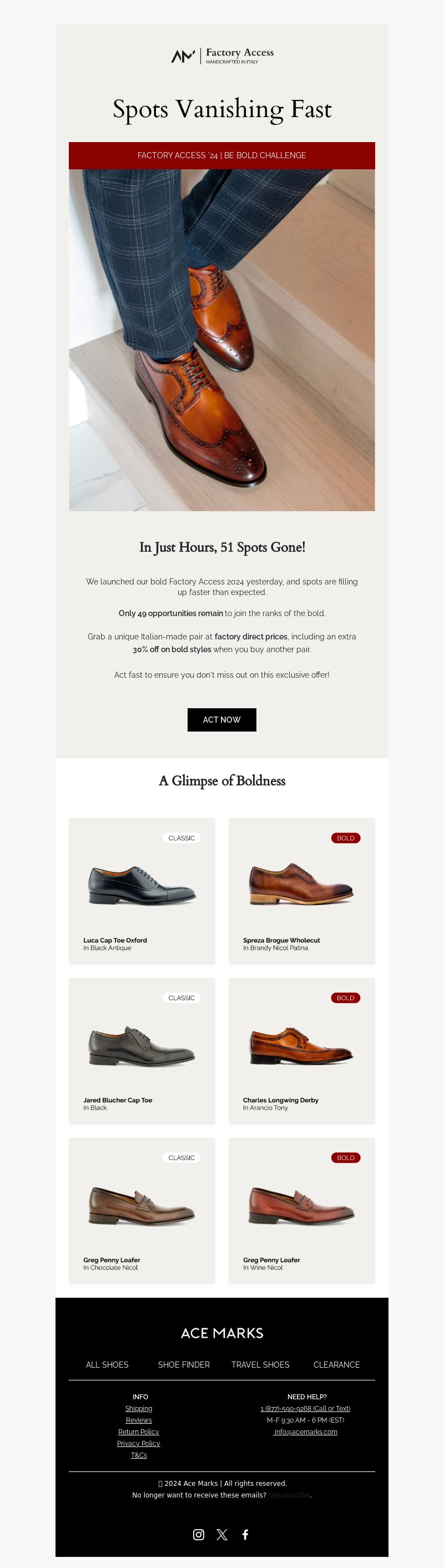Open the X (Twitter) icon in footer
The width and height of the screenshot is (444, 1568).
click(221, 1534)
